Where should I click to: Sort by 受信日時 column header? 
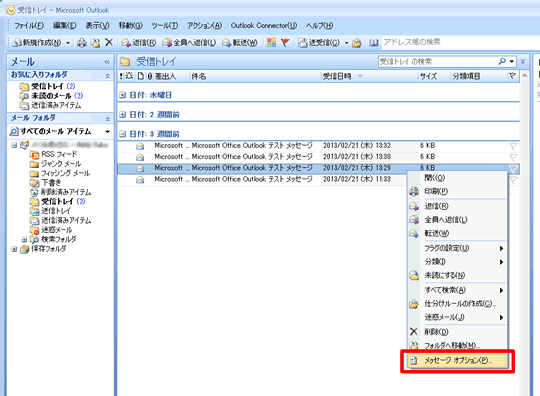(369, 76)
